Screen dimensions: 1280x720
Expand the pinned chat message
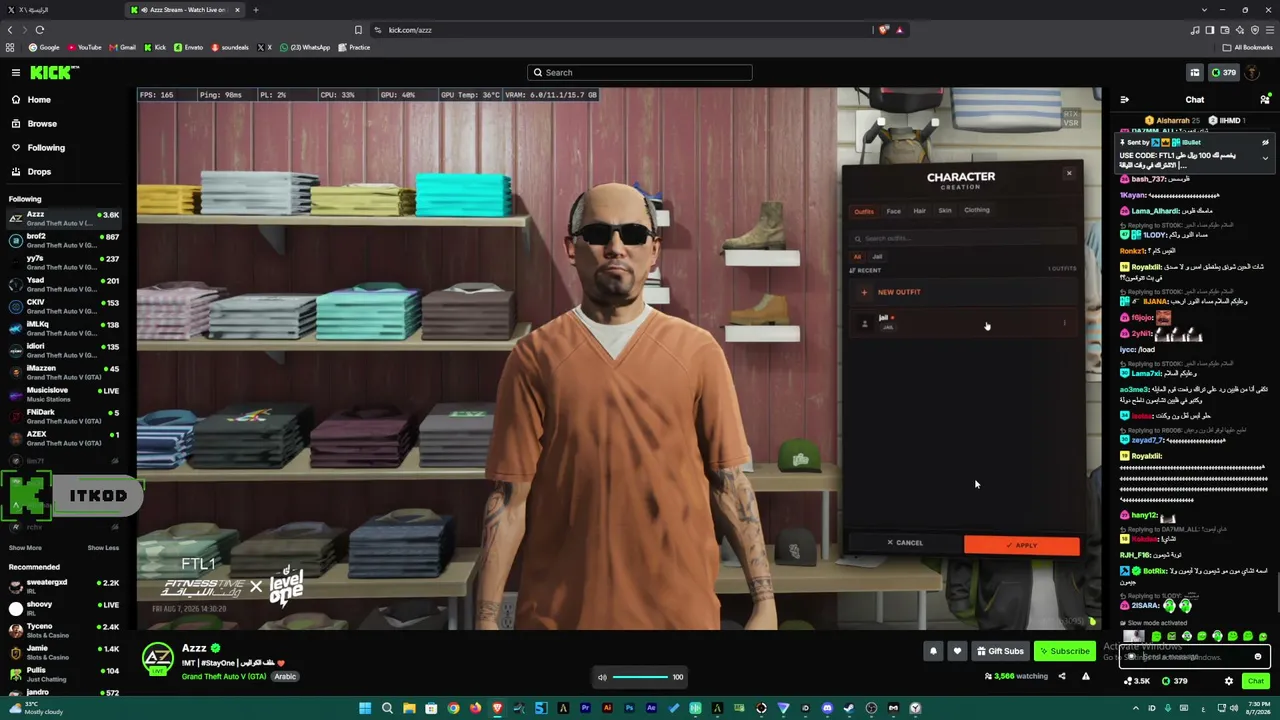(1265, 158)
